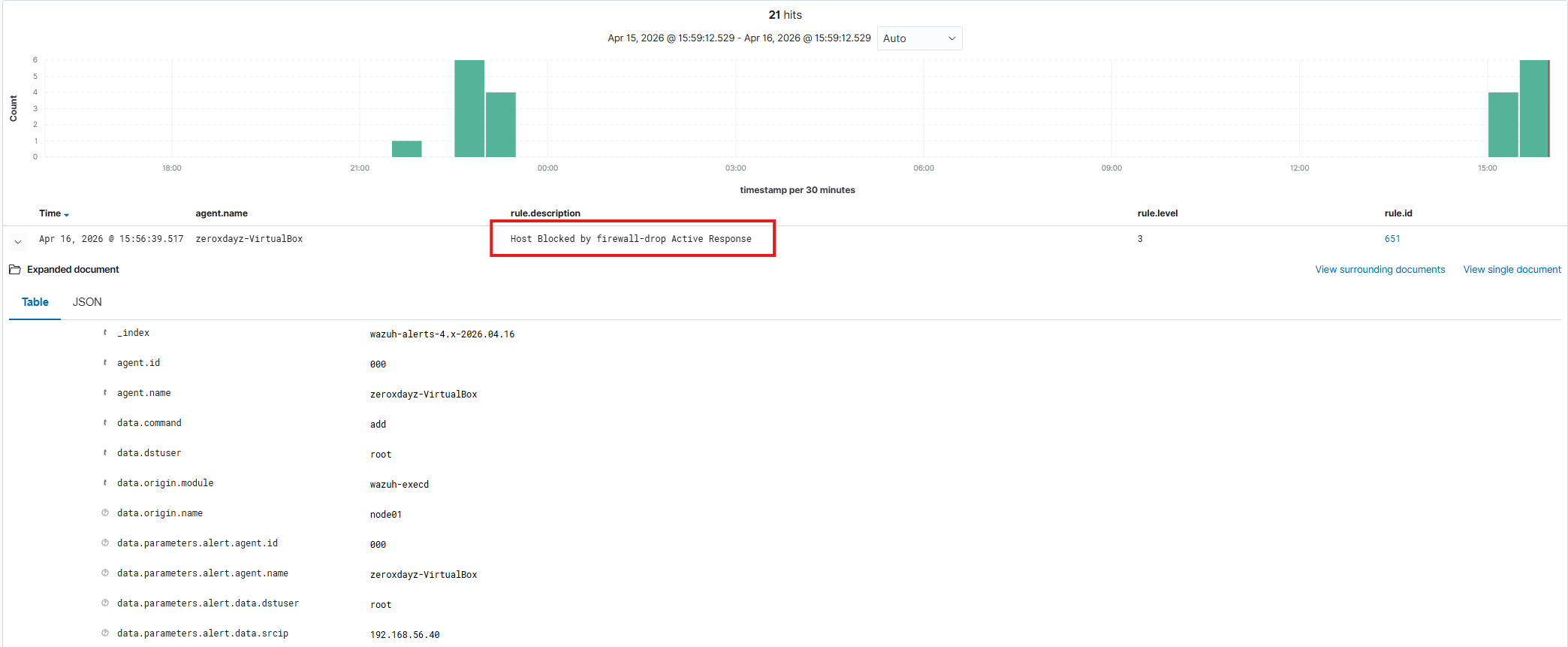The image size is (1568, 647).
Task: Click the type icon beside _index field
Action: coord(105,332)
